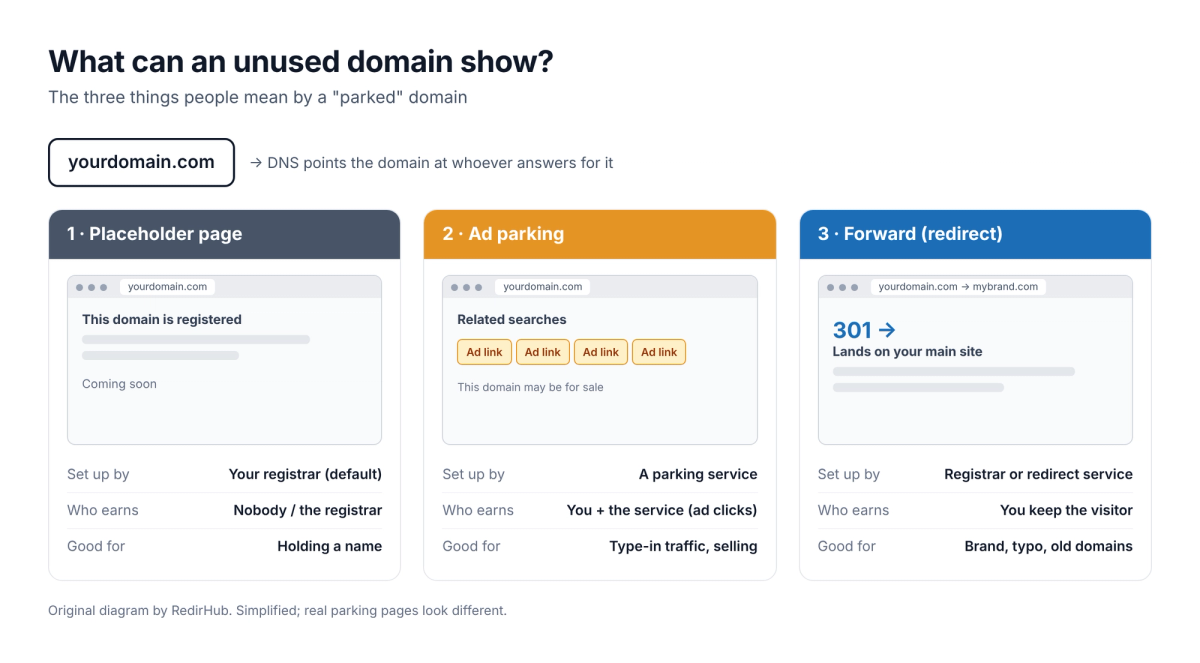Click 'Type-in traffic, selling' value
Screen dimensions: 1200x663
click(683, 546)
